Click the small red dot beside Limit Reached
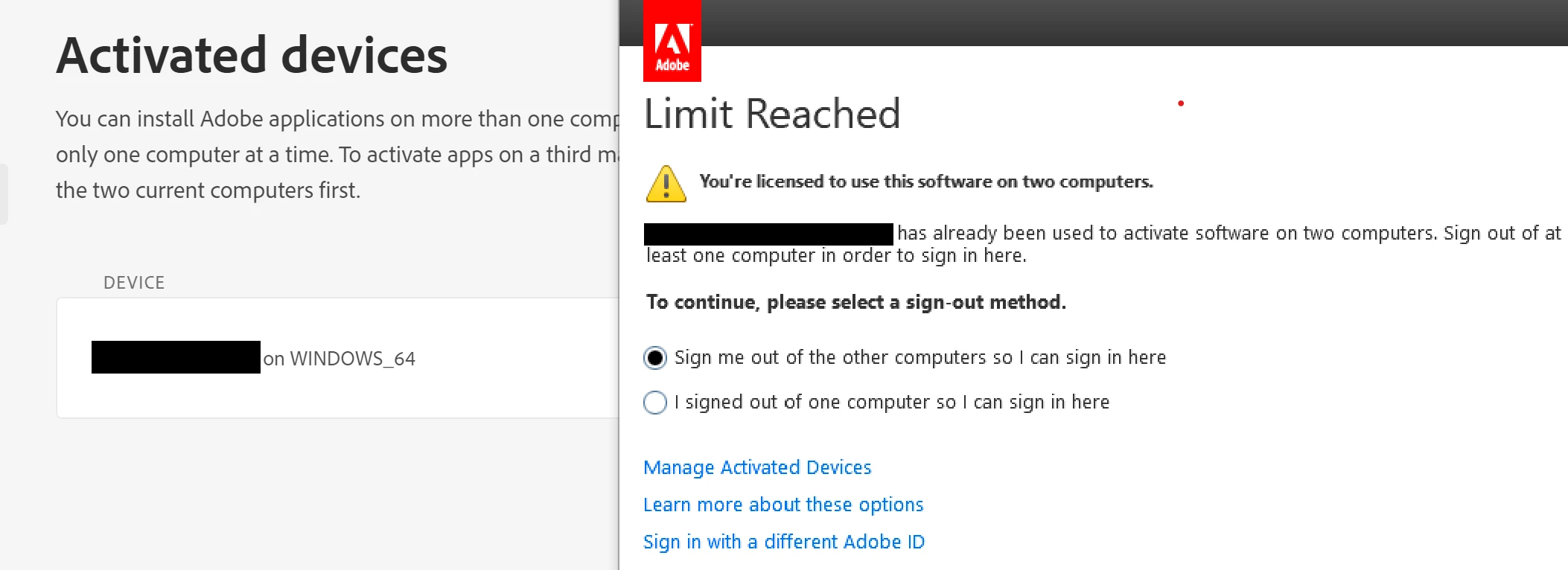The height and width of the screenshot is (570, 1568). 1181,103
